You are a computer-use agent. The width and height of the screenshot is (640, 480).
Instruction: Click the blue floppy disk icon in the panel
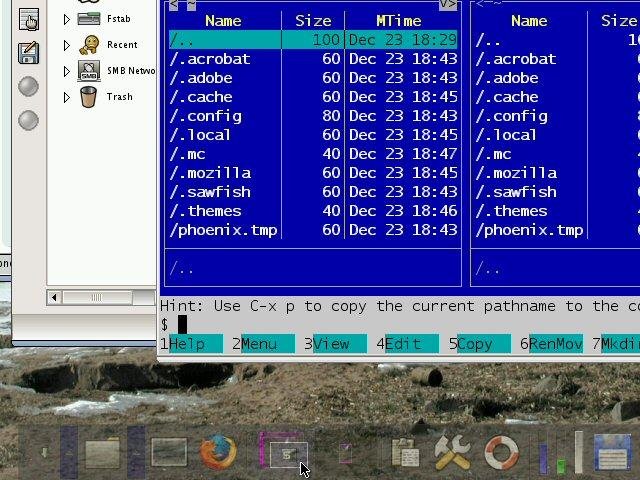613,452
